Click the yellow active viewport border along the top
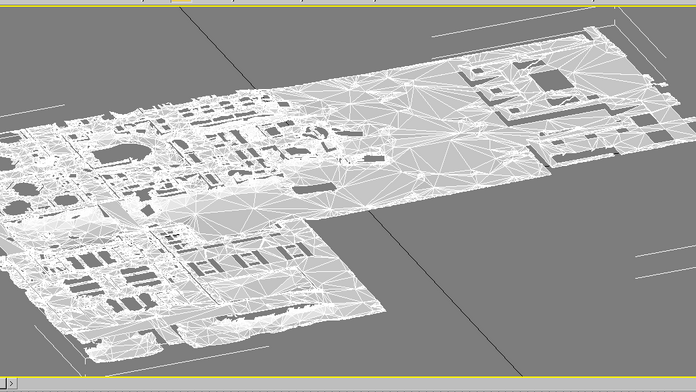This screenshot has width=696, height=392. [x=348, y=6]
